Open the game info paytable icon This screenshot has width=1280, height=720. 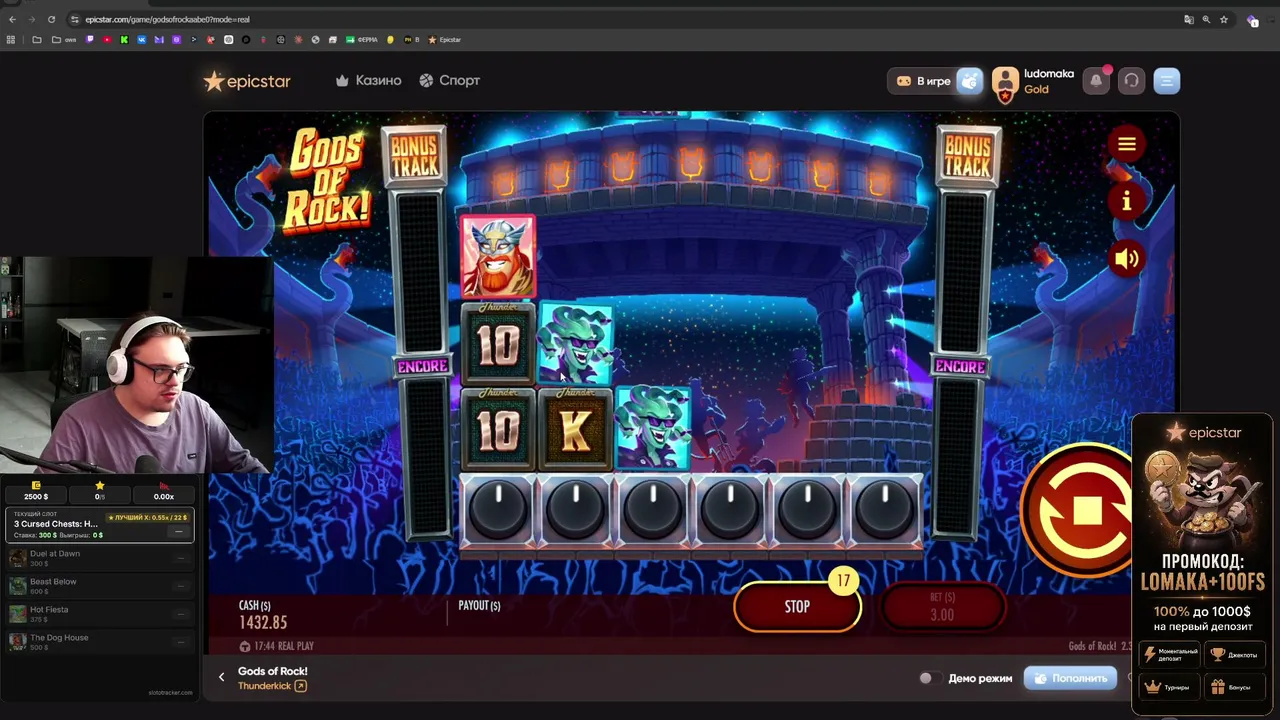(x=1127, y=201)
